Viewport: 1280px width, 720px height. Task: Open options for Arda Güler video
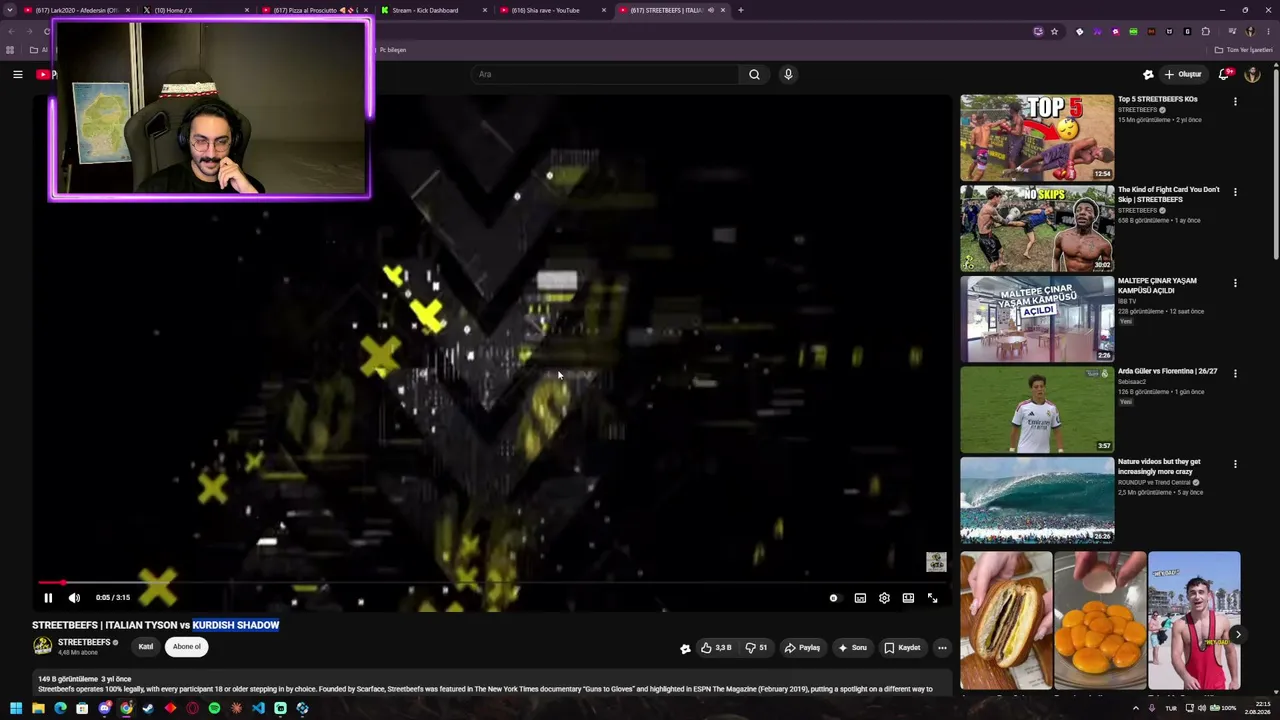1235,374
